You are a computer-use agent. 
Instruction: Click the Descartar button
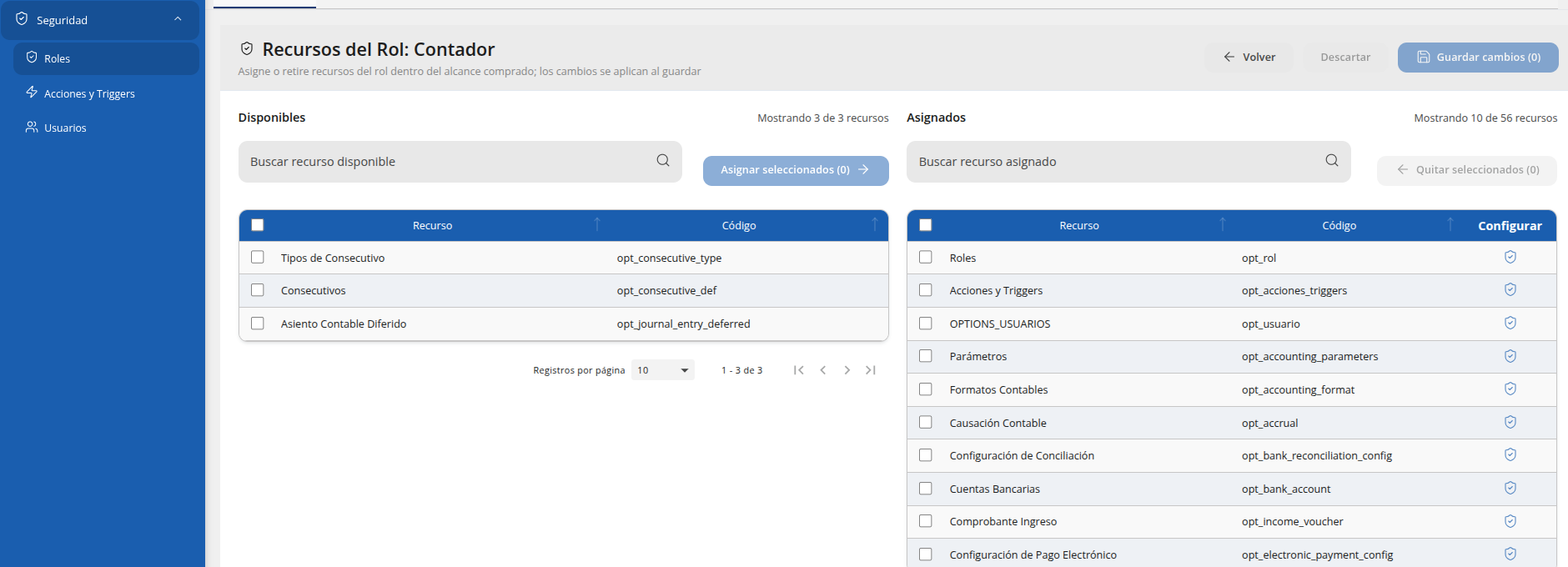pyautogui.click(x=1345, y=57)
